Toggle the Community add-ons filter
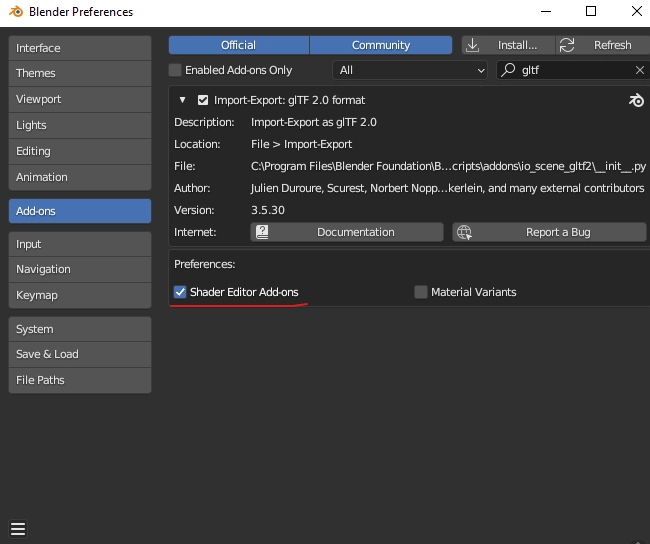 [381, 45]
